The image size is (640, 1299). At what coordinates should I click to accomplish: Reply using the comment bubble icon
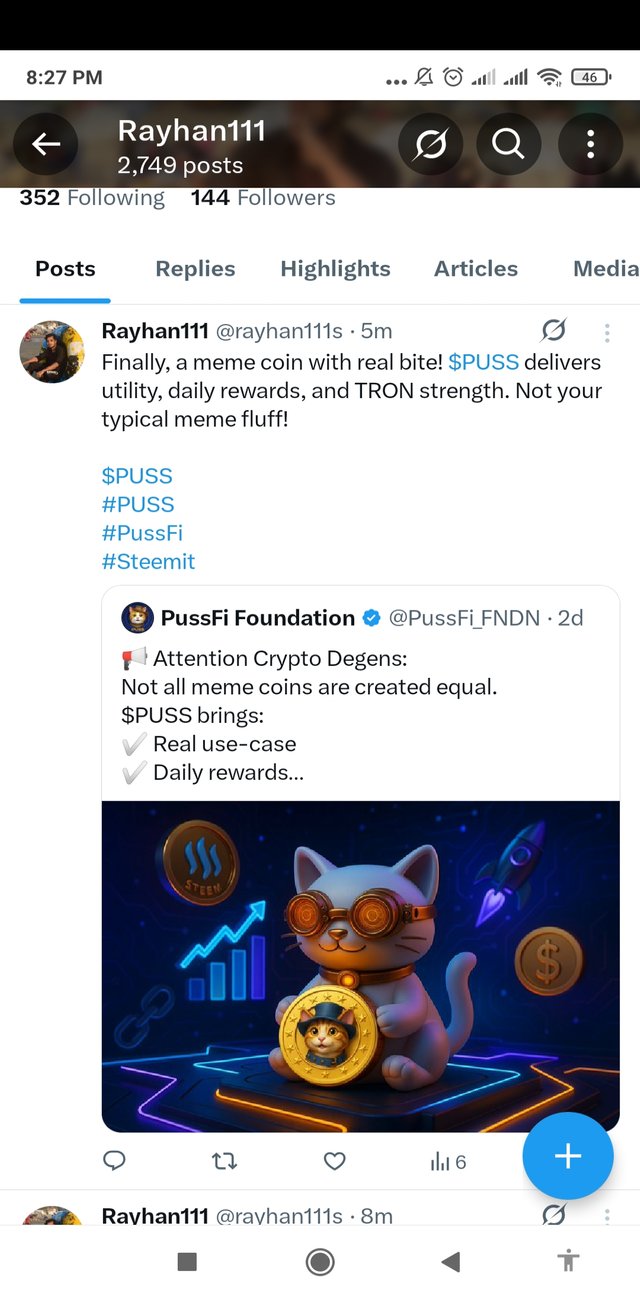click(115, 1161)
